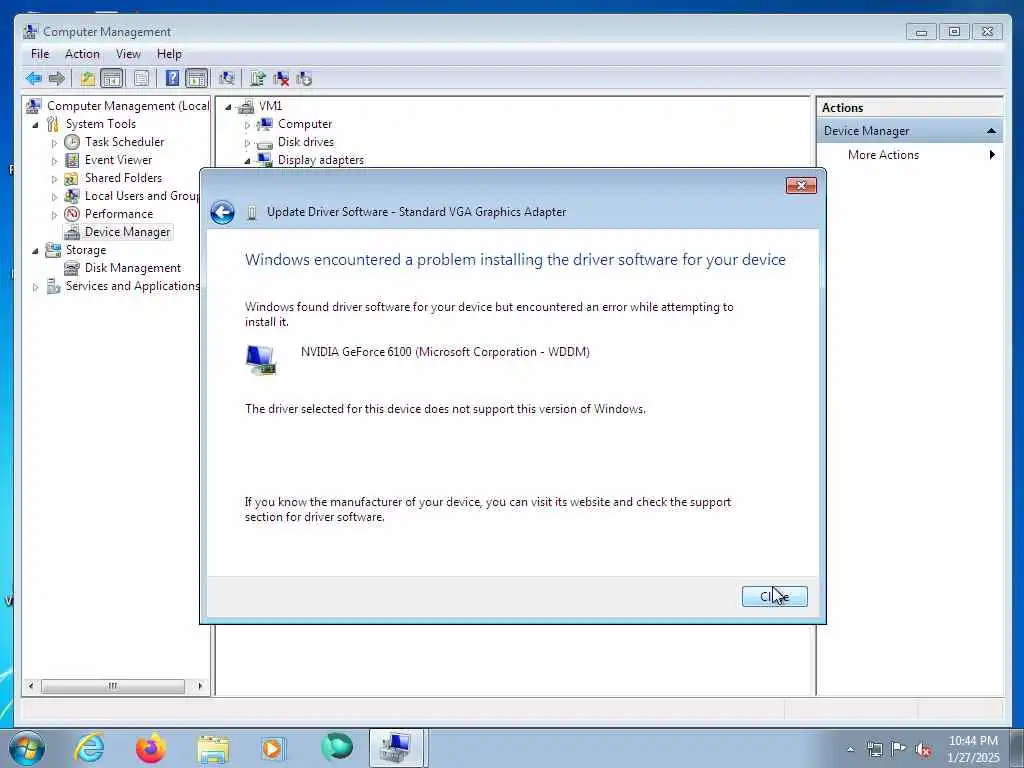Click the console tree horizontal scrollbar thumb

coord(113,686)
